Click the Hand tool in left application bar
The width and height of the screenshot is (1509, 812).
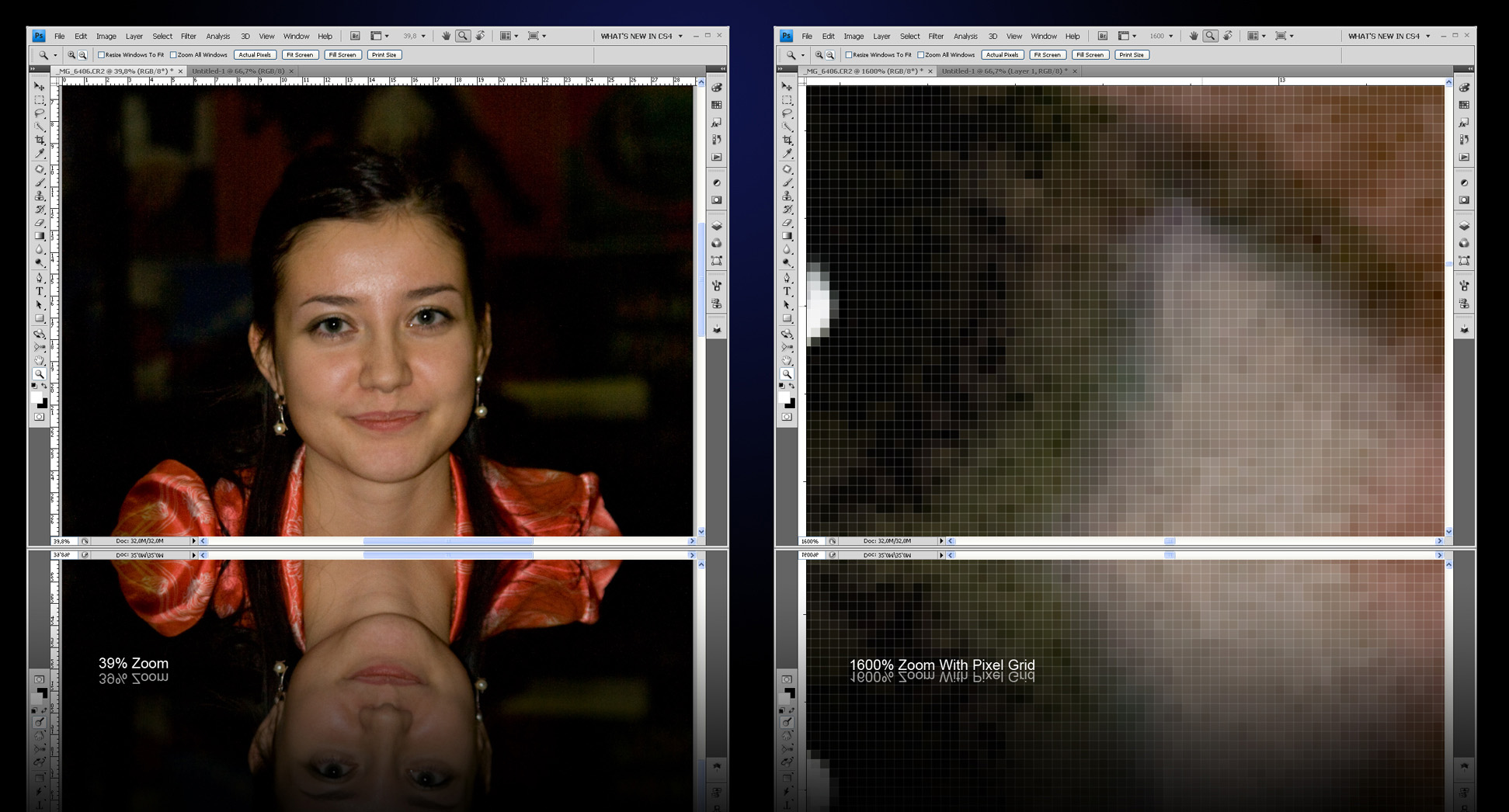click(x=446, y=36)
